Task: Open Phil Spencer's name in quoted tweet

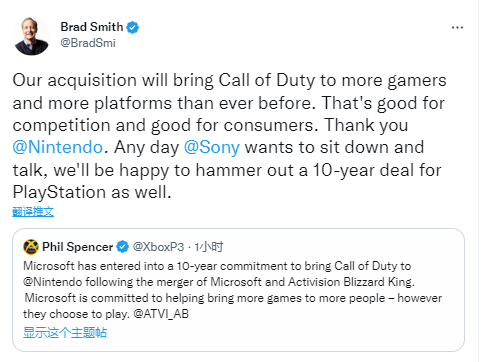Action: click(x=78, y=247)
